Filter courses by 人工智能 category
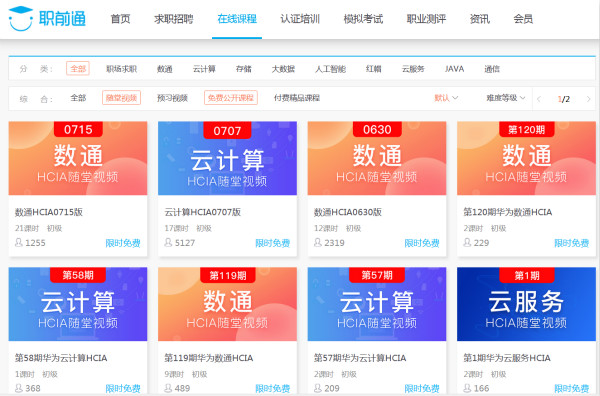The height and width of the screenshot is (396, 600). [x=330, y=69]
